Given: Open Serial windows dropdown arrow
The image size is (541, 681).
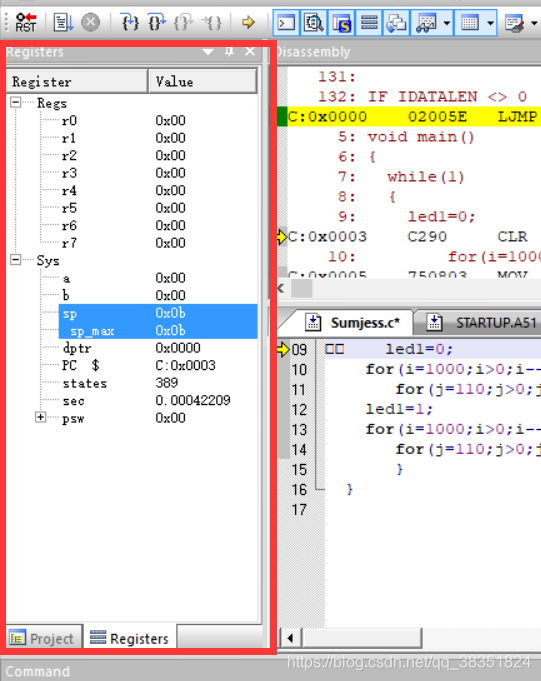Looking at the screenshot, I should (x=534, y=23).
